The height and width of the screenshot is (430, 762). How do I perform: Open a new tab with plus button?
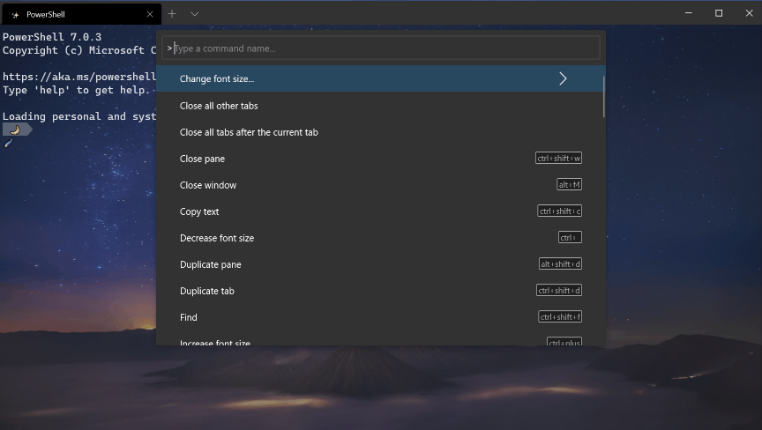[172, 14]
